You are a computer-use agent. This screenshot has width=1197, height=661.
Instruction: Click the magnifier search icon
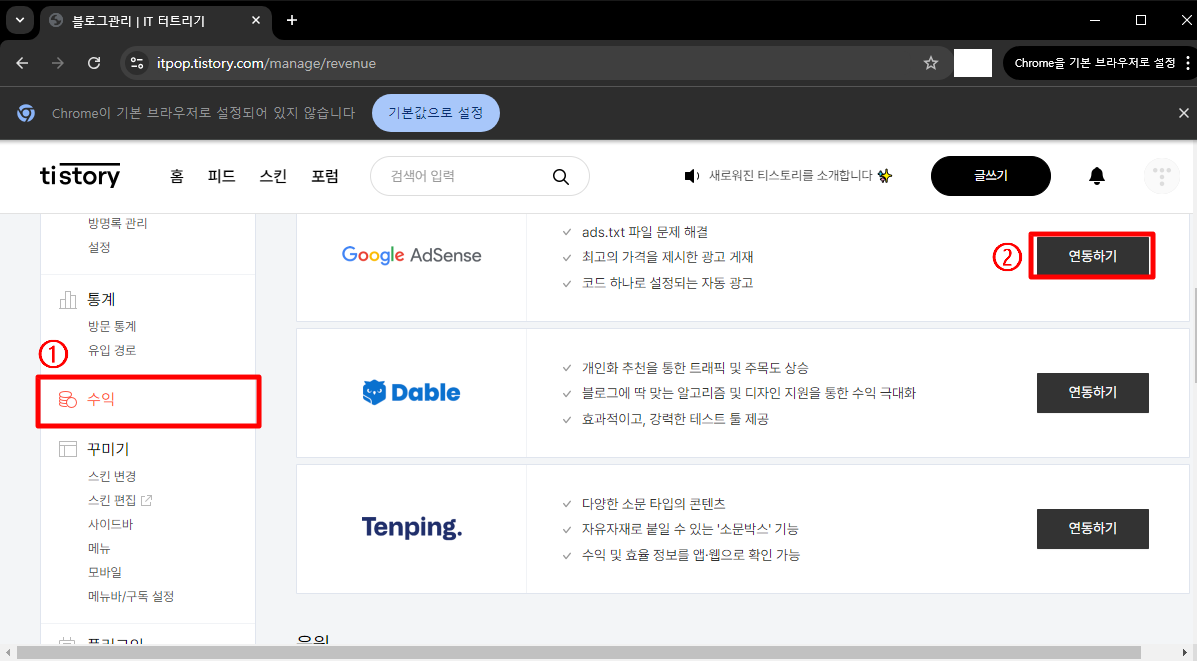click(561, 177)
